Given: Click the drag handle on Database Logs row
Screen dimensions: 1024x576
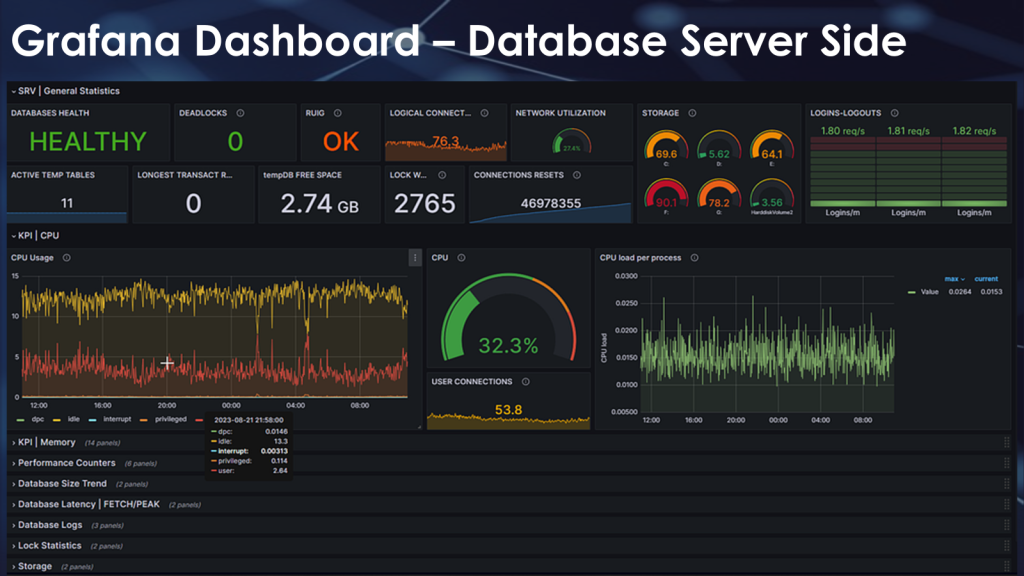Looking at the screenshot, I should (1007, 525).
